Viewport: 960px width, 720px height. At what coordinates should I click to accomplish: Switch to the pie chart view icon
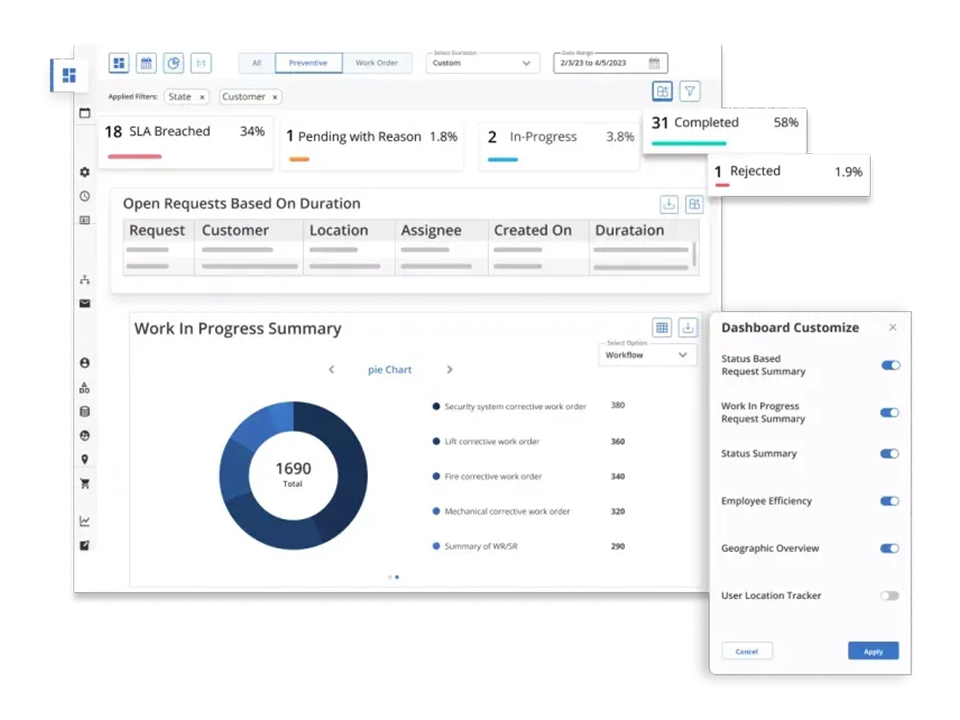173,63
